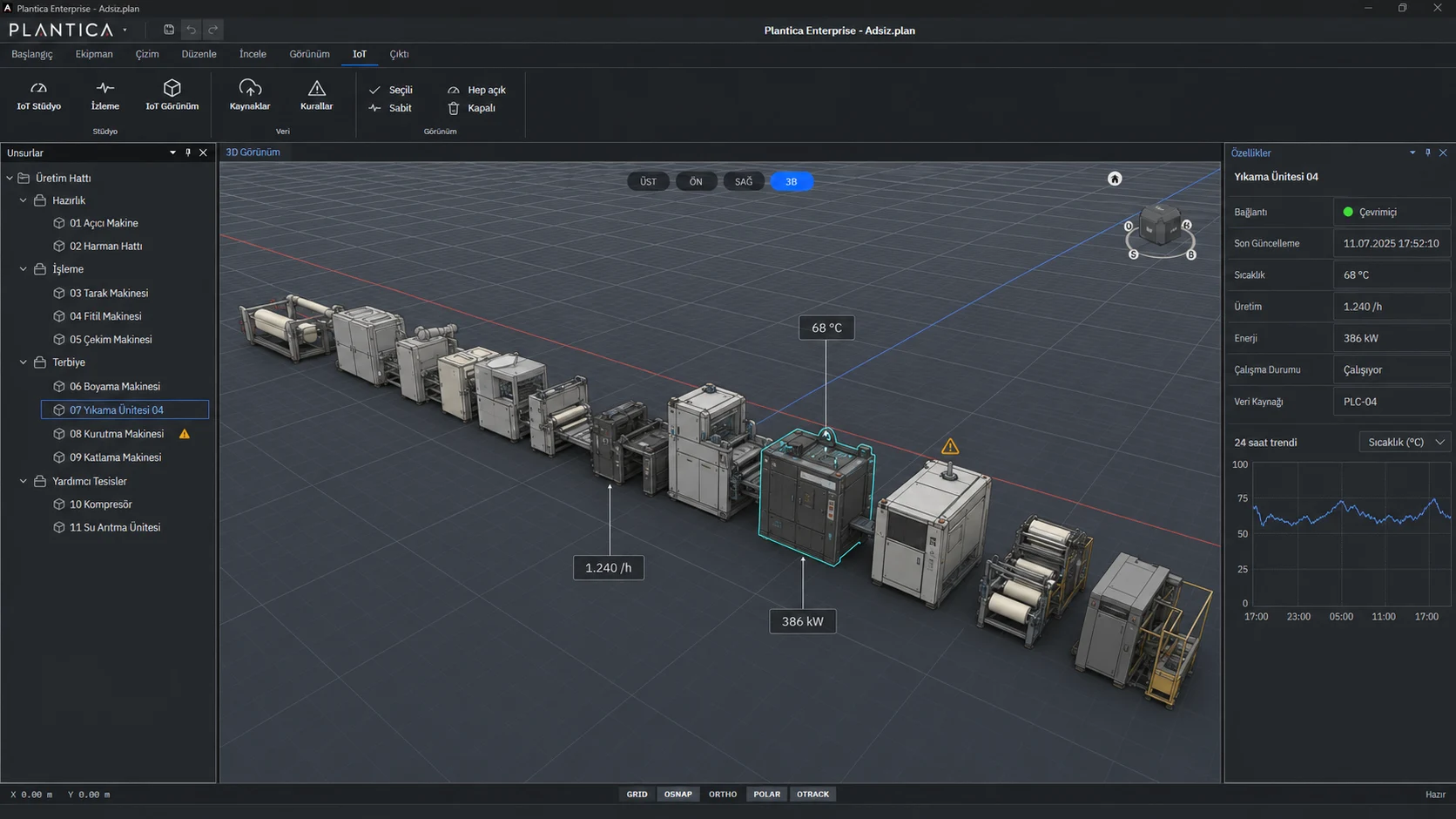Open the Görünüm ribbon tab
This screenshot has width=1456, height=819.
coord(310,54)
